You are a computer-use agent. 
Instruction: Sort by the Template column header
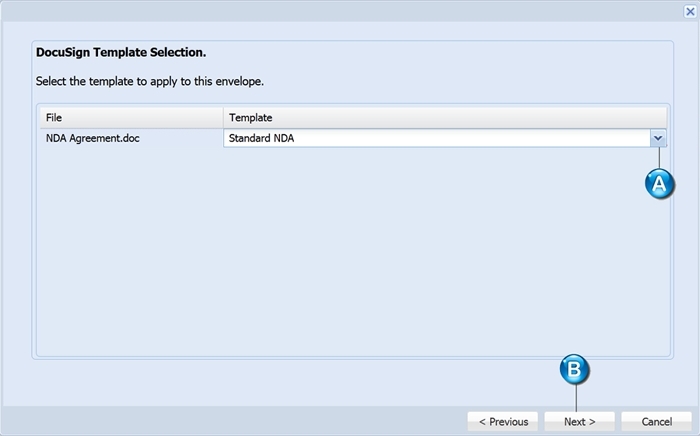tap(445, 118)
